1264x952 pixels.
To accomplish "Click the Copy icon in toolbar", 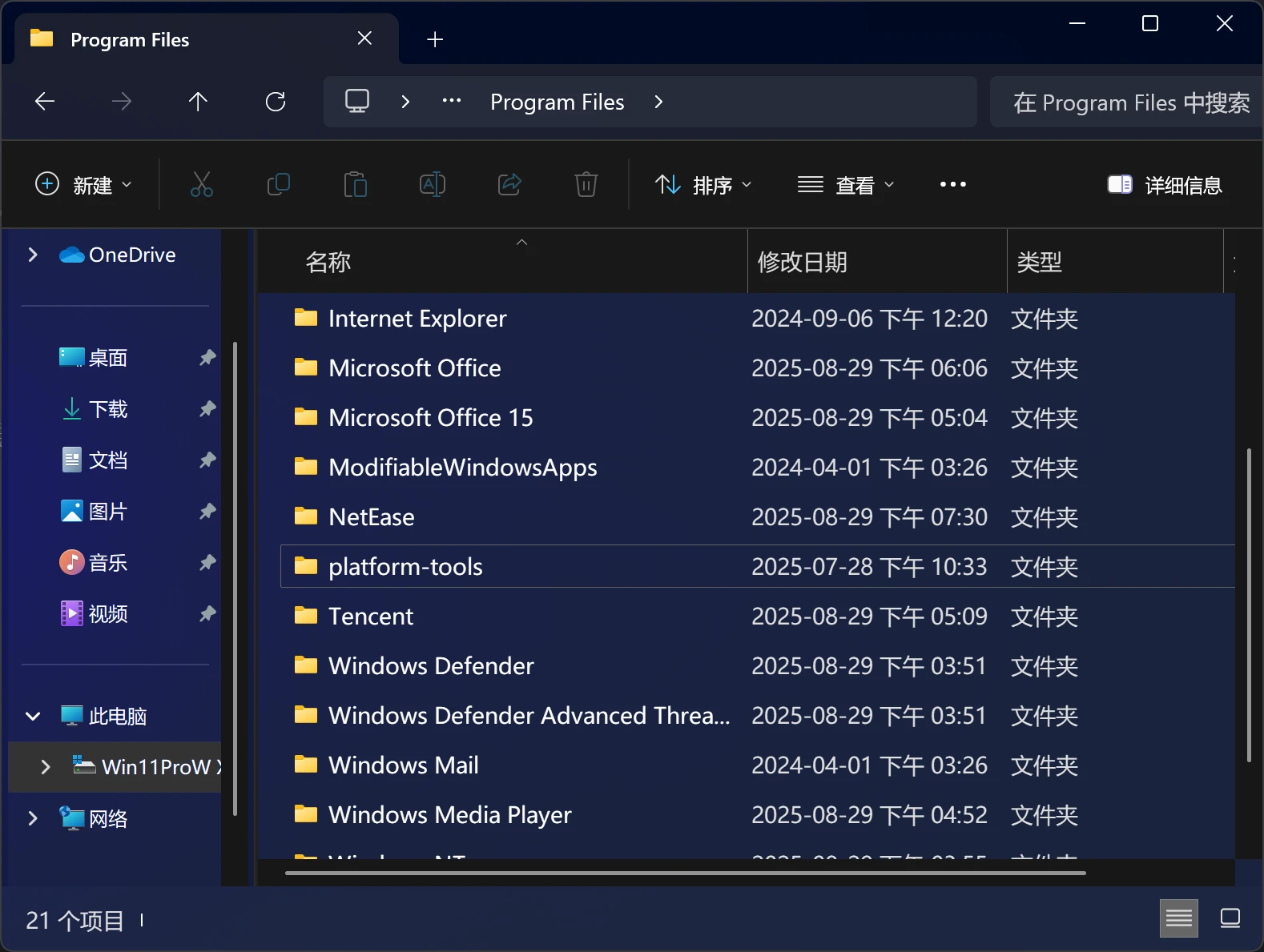I will click(279, 185).
